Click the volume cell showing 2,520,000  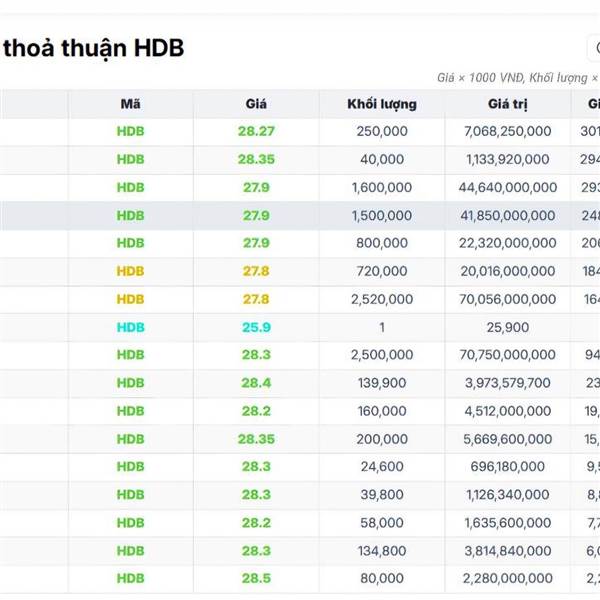[x=382, y=299]
